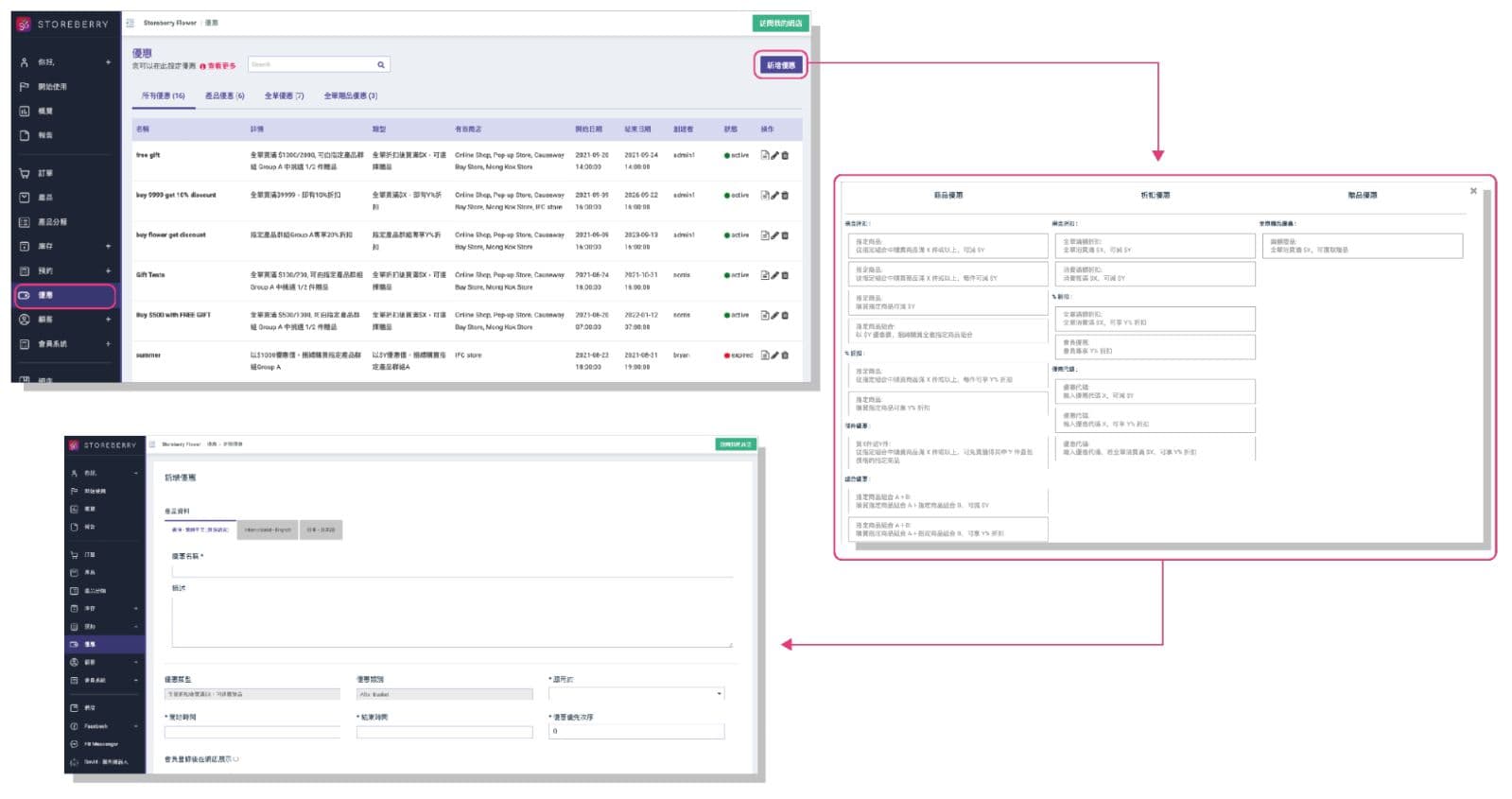Click the search magnifier icon in list screen

pos(381,64)
